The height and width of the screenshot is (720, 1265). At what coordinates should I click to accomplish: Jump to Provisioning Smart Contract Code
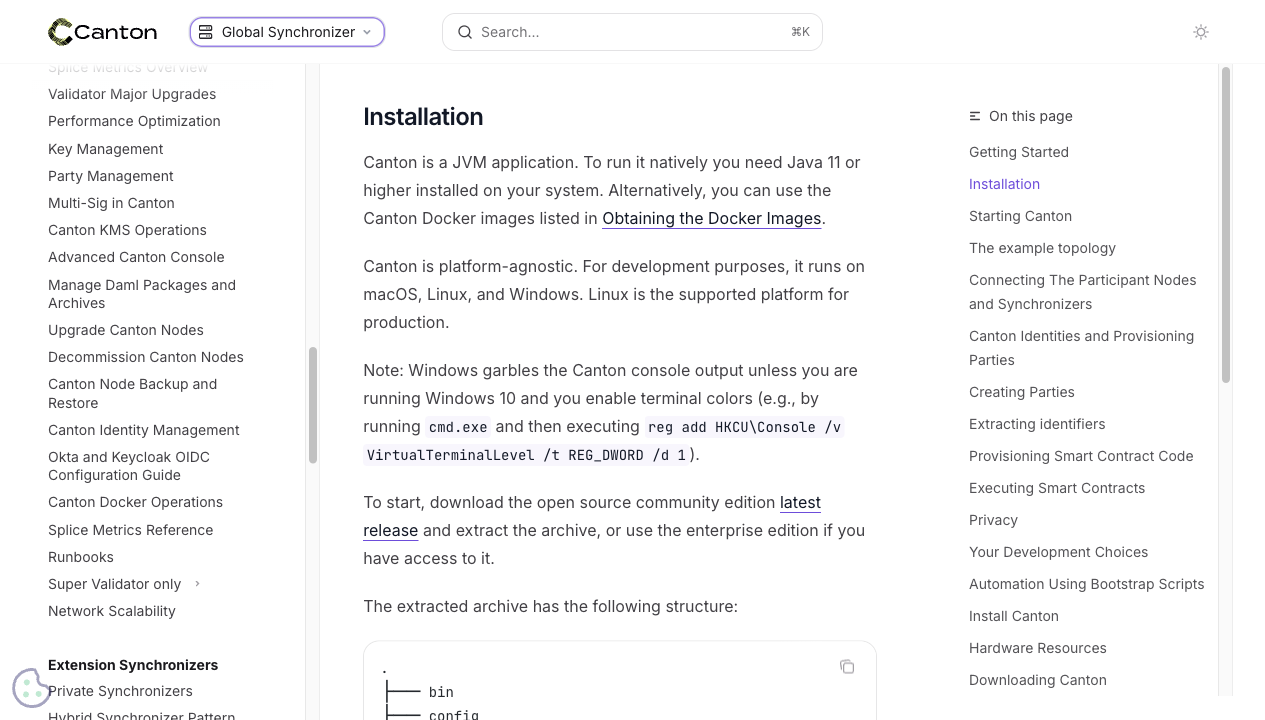pos(1081,456)
